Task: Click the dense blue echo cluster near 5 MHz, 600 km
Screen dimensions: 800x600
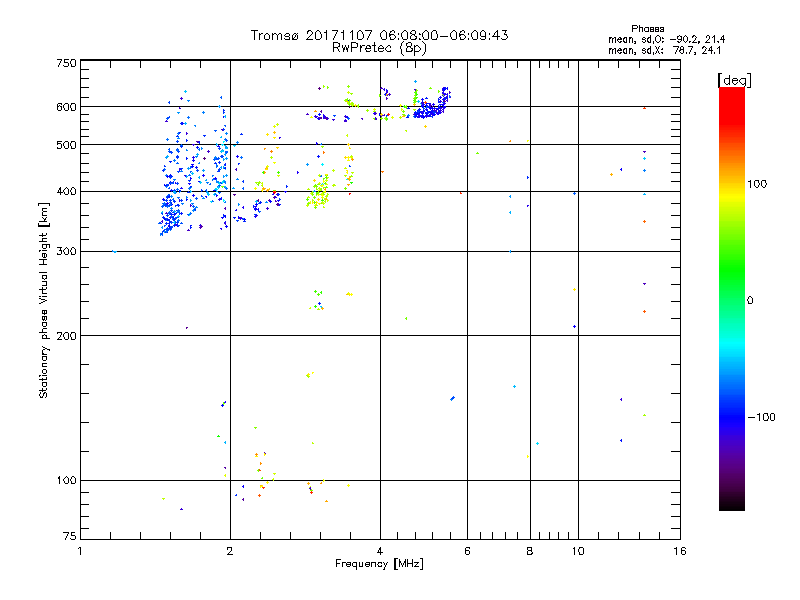Action: (x=432, y=106)
